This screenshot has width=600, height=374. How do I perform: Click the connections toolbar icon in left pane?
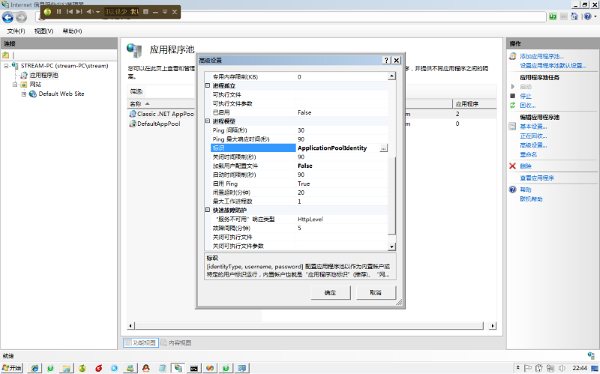point(5,55)
